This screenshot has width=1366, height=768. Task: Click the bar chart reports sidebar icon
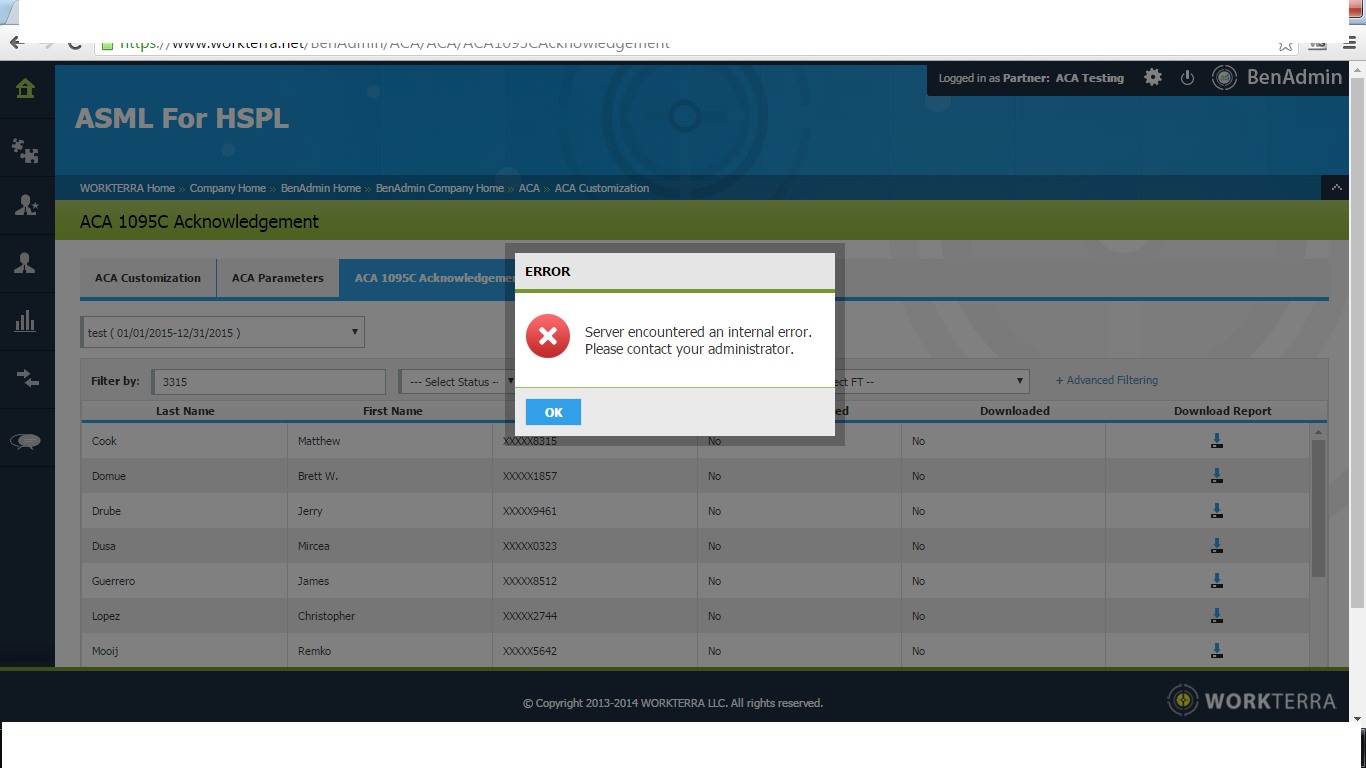(26, 321)
